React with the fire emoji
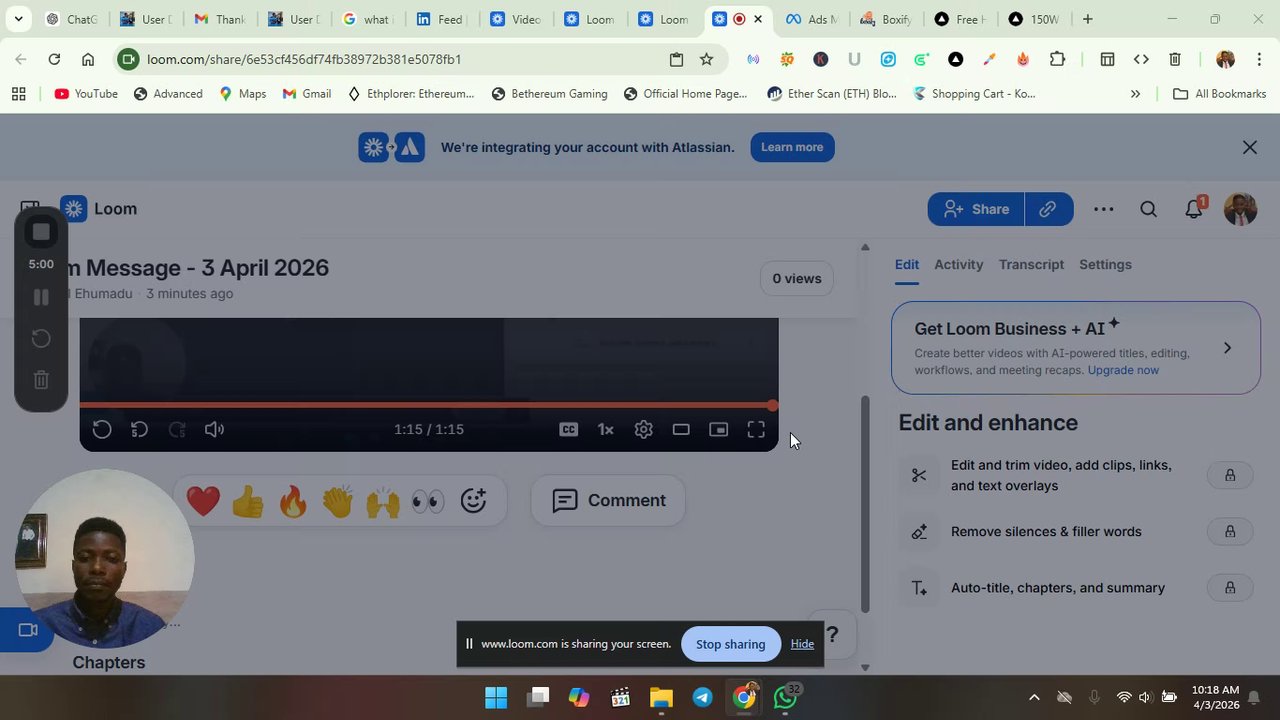Viewport: 1280px width, 720px height. pyautogui.click(x=293, y=500)
